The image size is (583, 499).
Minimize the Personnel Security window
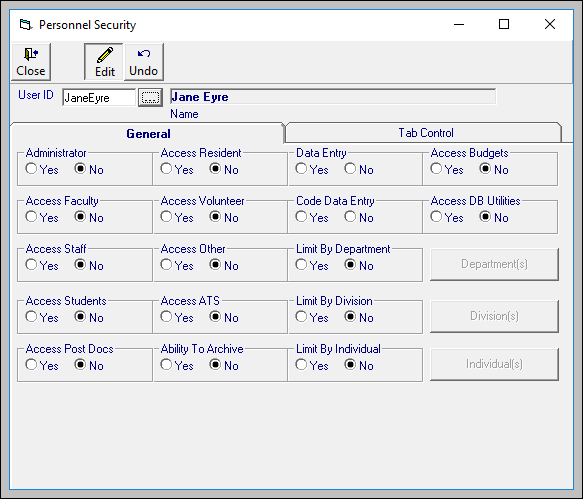point(459,25)
